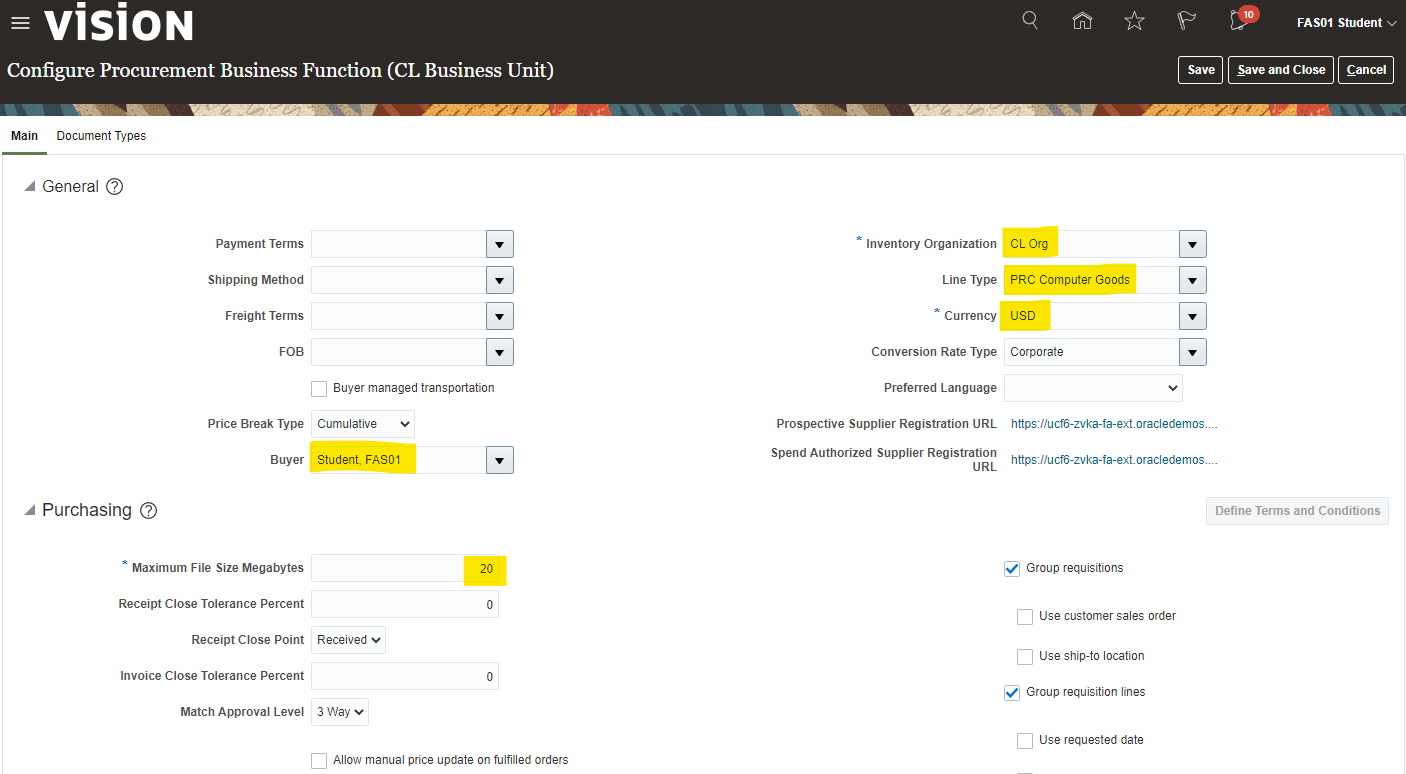This screenshot has height=774, width=1406.
Task: Open the hamburger navigator menu
Action: [20, 23]
